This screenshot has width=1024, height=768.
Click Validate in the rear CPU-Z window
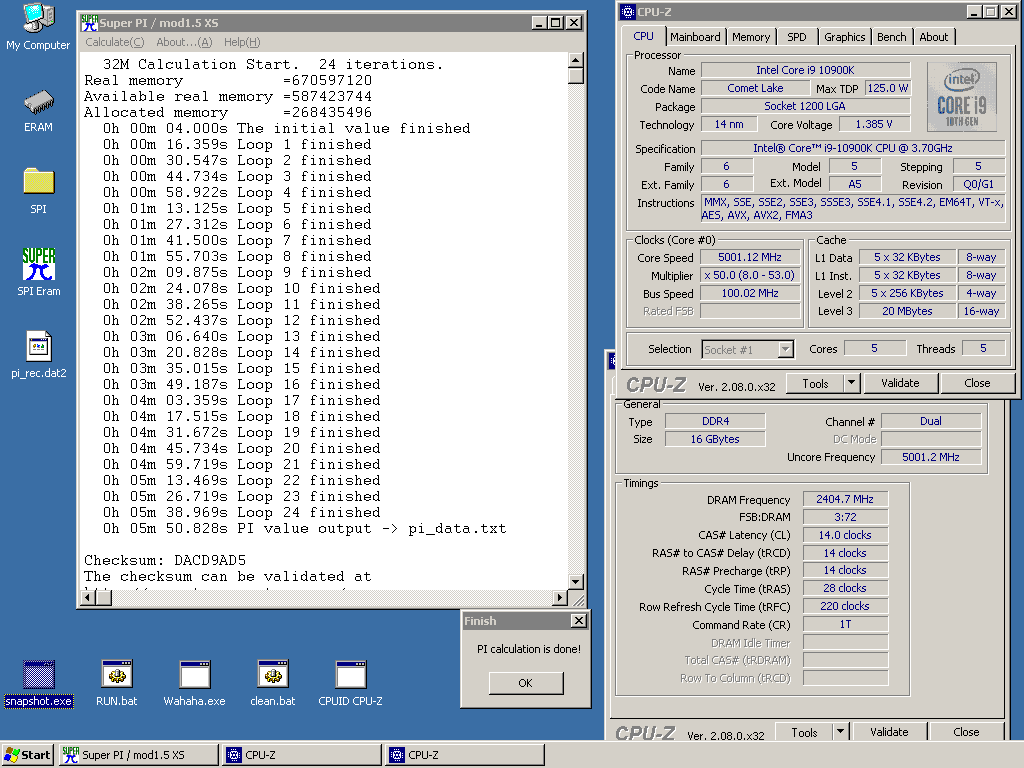click(889, 732)
